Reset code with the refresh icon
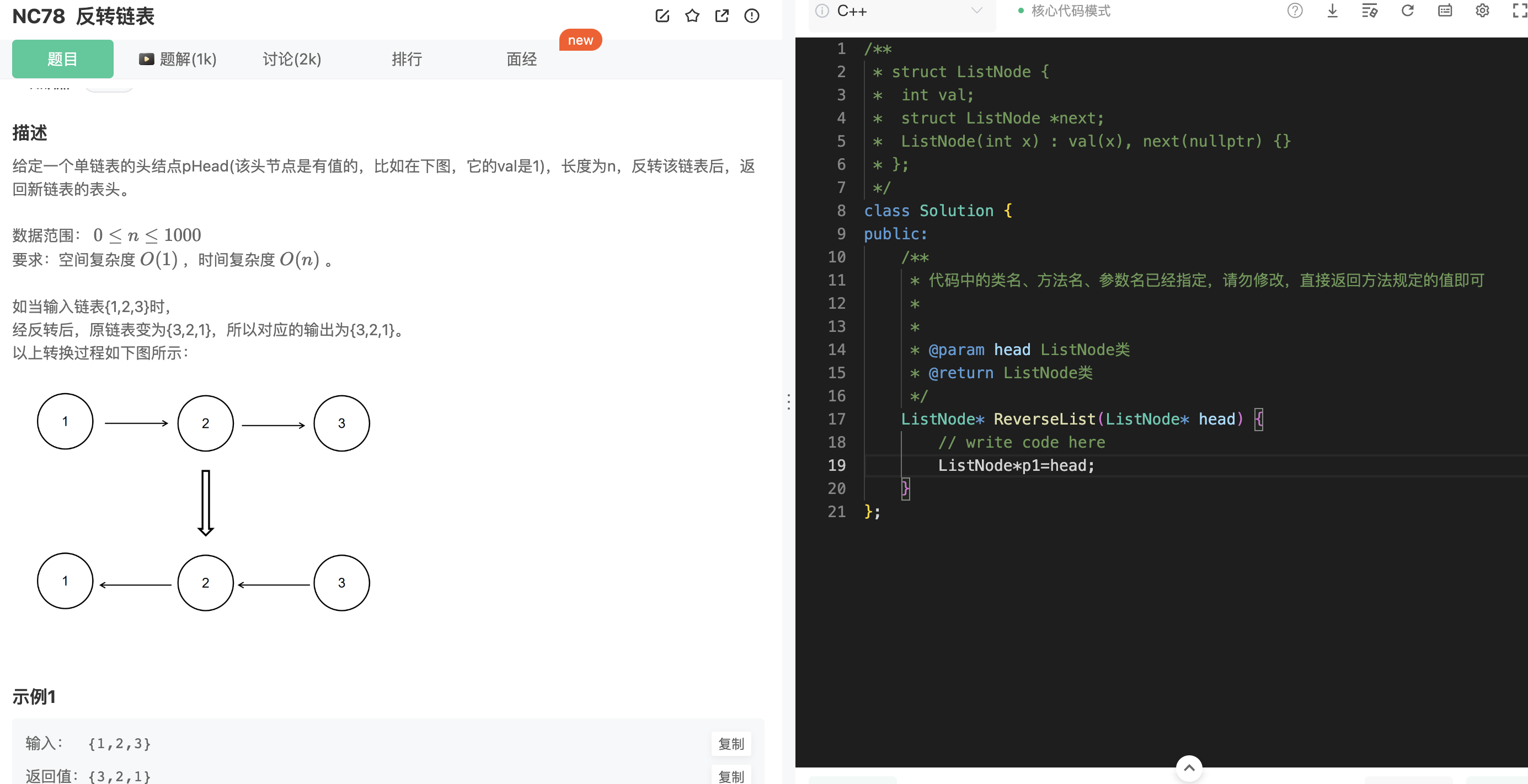Viewport: 1528px width, 784px height. click(1407, 10)
